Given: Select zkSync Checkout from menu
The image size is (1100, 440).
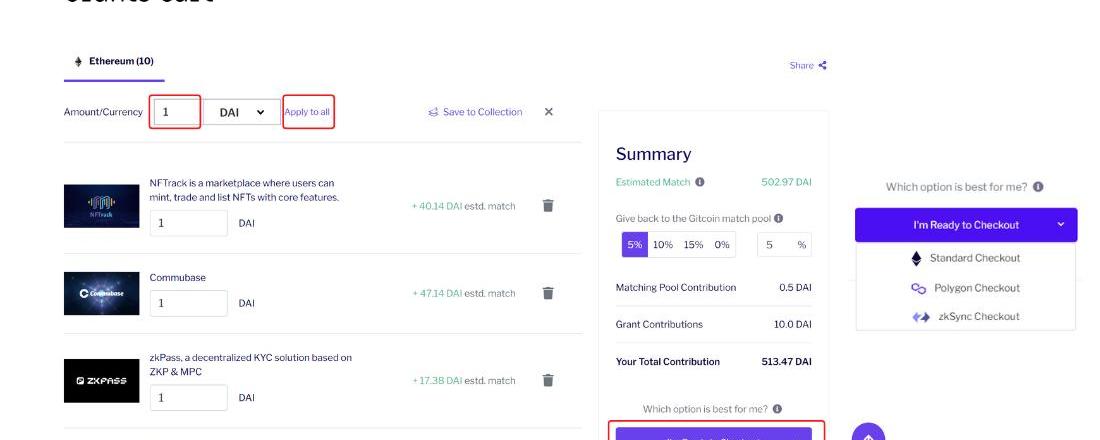Looking at the screenshot, I should coord(965,316).
